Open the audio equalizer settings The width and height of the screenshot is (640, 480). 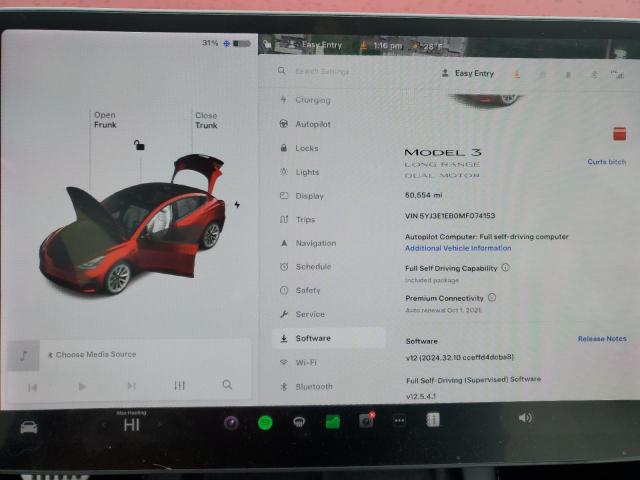[180, 385]
